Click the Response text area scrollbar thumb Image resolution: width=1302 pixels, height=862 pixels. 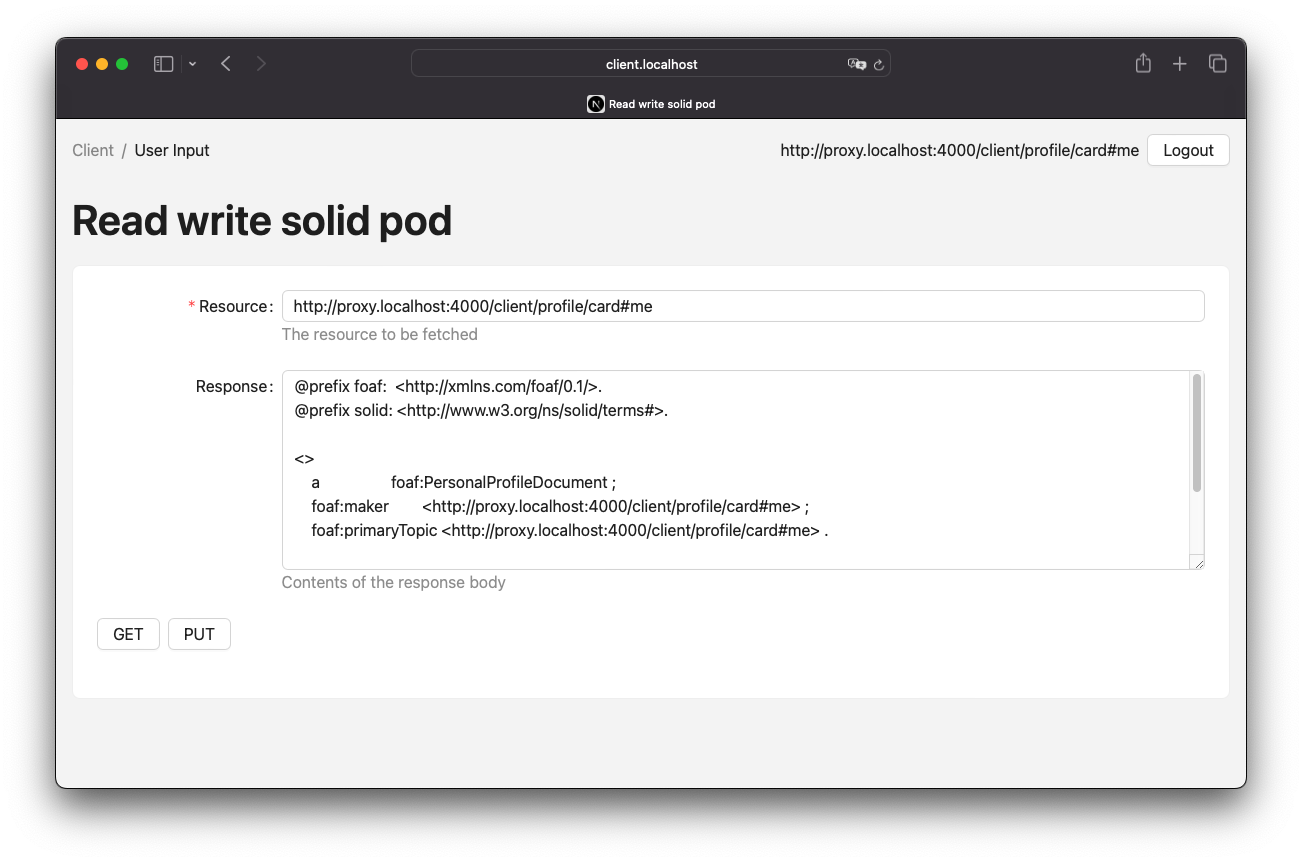1196,433
